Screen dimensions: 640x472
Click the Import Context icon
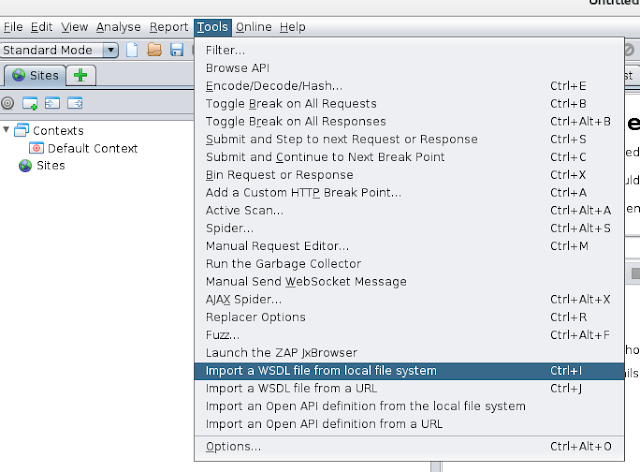(x=52, y=103)
